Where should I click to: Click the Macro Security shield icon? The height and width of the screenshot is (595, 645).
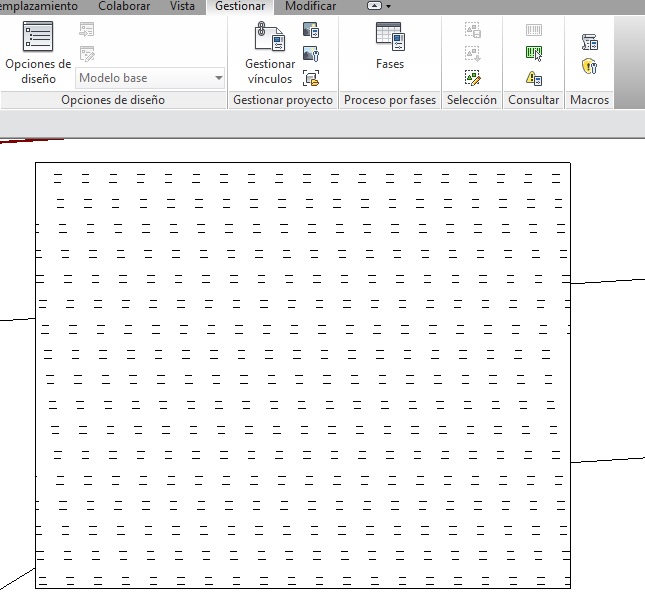coord(589,66)
